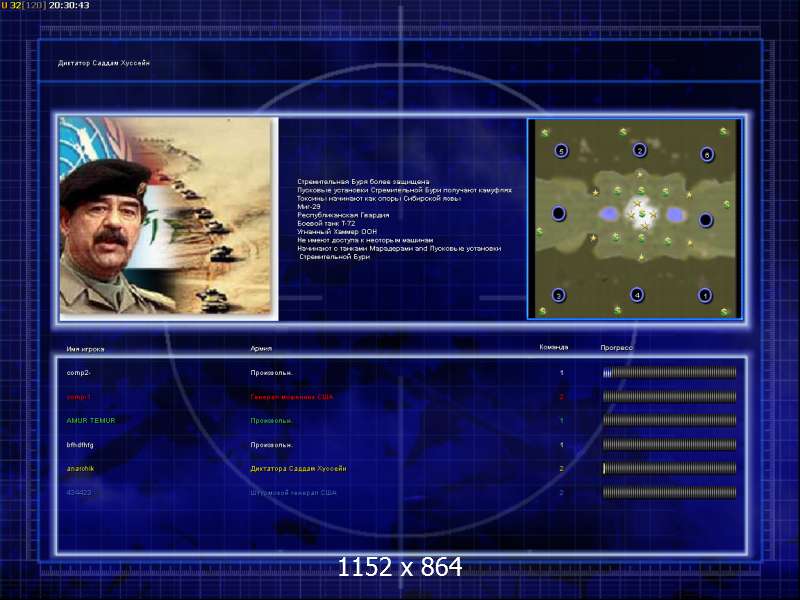Screen dimensions: 800x600
Task: Click the supply icon in the map's bottom-left corner
Action: tap(542, 310)
